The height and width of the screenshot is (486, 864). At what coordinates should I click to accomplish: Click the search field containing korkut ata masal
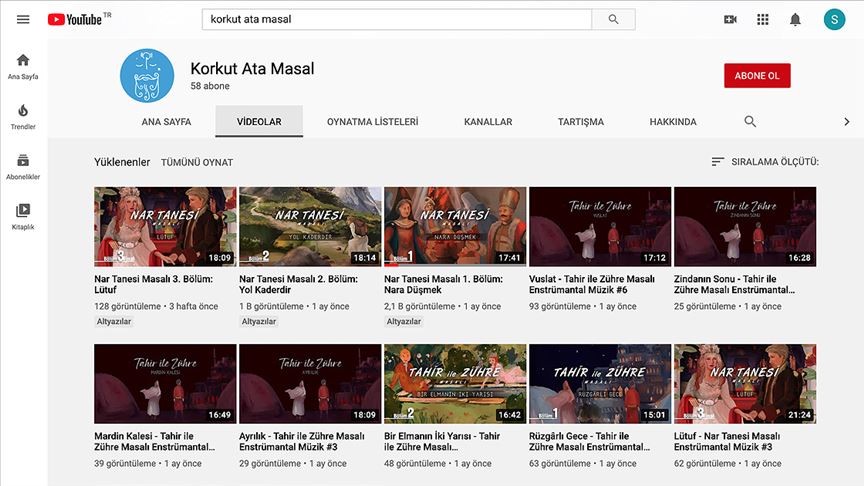click(396, 19)
